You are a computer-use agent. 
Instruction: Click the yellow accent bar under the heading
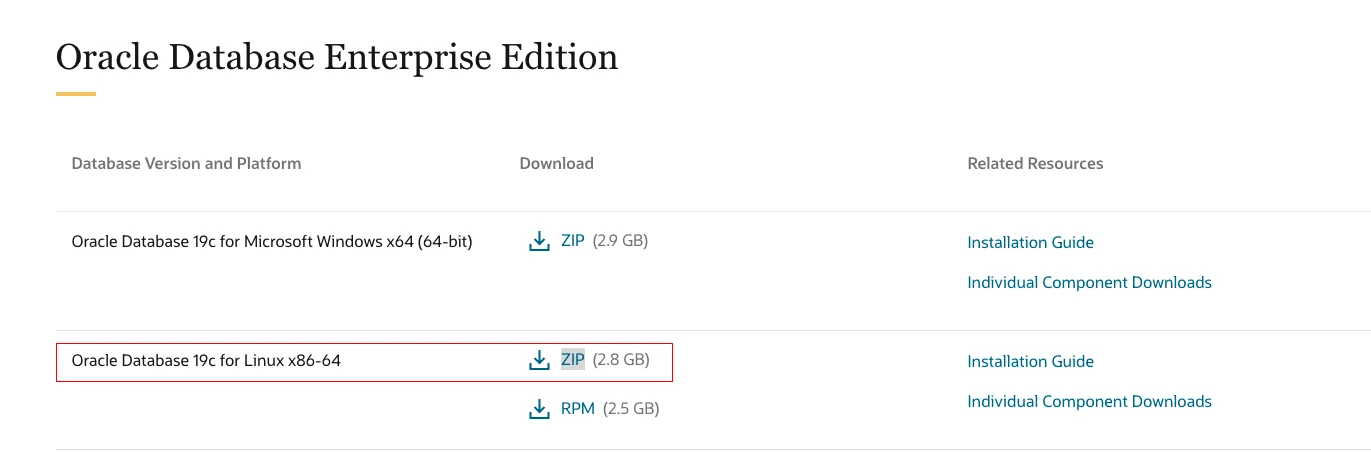point(76,94)
